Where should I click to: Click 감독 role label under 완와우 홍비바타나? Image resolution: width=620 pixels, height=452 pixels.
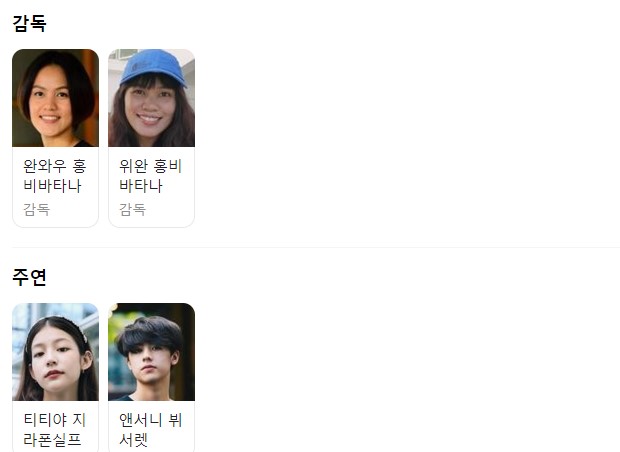(x=36, y=210)
